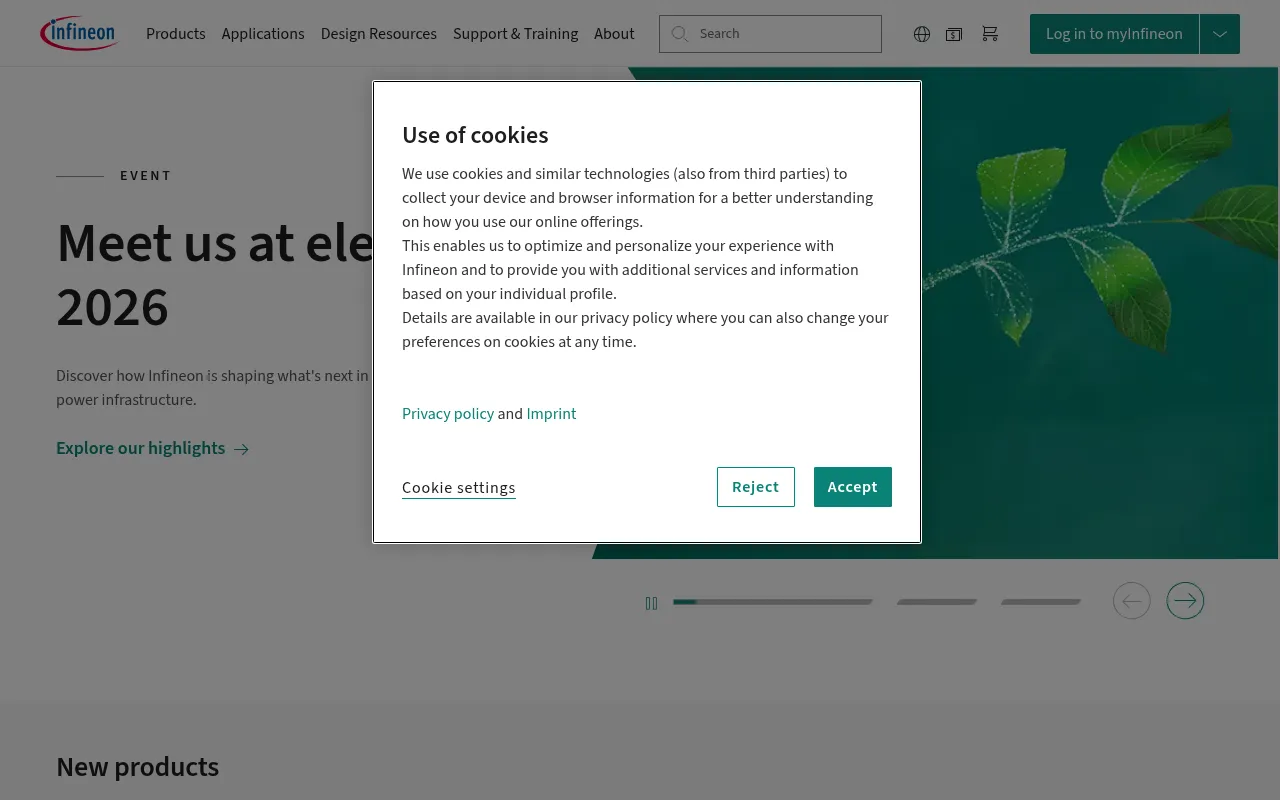Pause the carousel autoplay
This screenshot has height=800, width=1280.
point(651,603)
